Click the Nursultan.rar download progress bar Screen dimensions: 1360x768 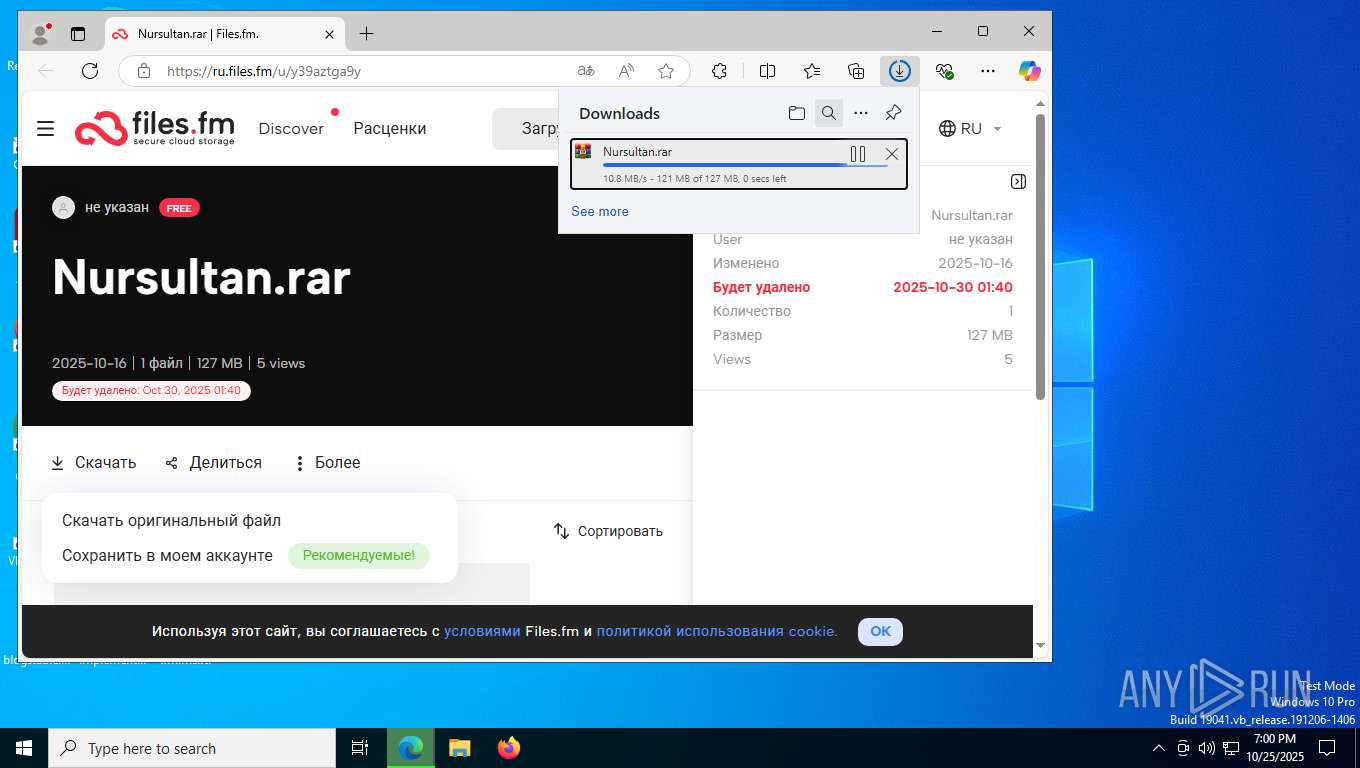(x=745, y=165)
